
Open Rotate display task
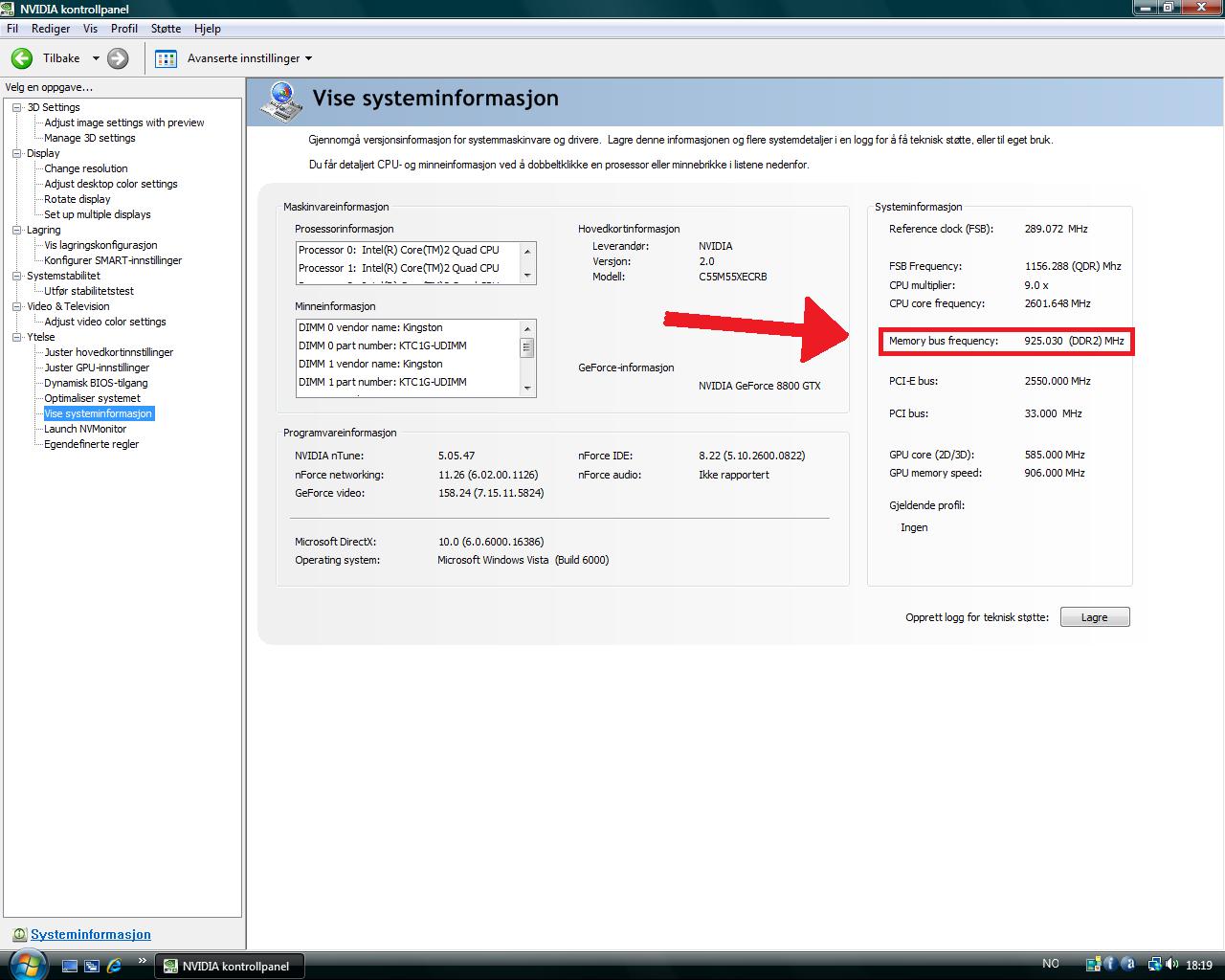click(78, 199)
